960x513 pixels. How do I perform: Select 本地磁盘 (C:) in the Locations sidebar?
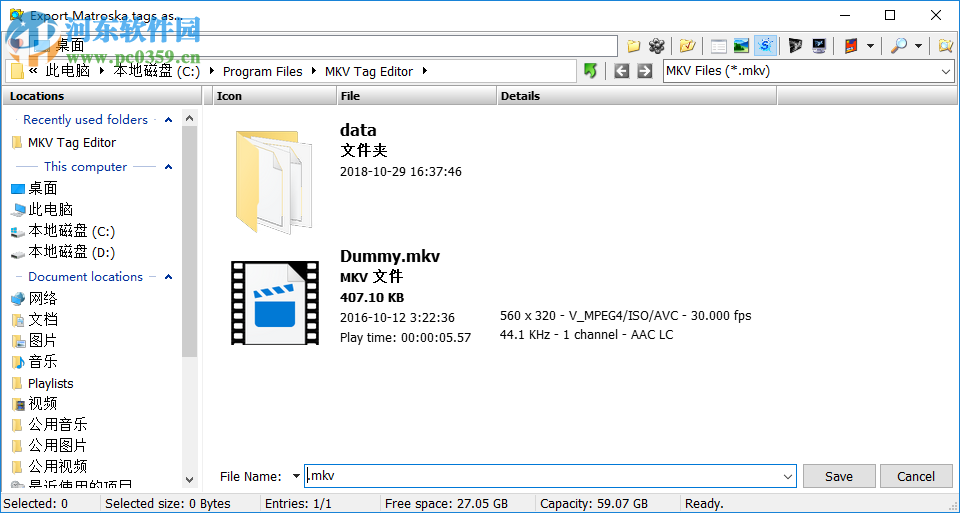(x=63, y=231)
